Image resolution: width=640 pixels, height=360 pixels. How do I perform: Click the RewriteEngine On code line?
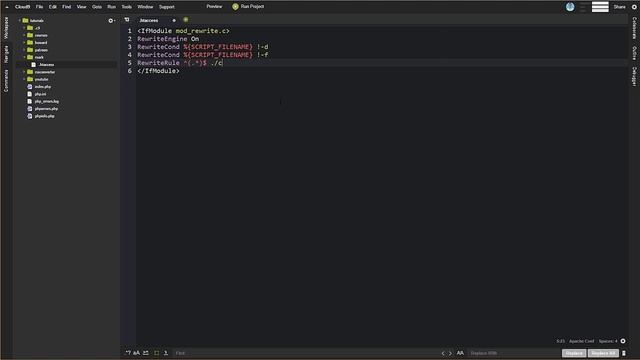168,39
